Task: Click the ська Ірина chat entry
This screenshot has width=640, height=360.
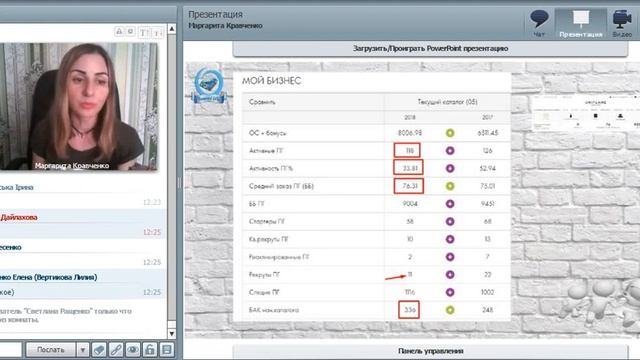Action: click(x=17, y=188)
